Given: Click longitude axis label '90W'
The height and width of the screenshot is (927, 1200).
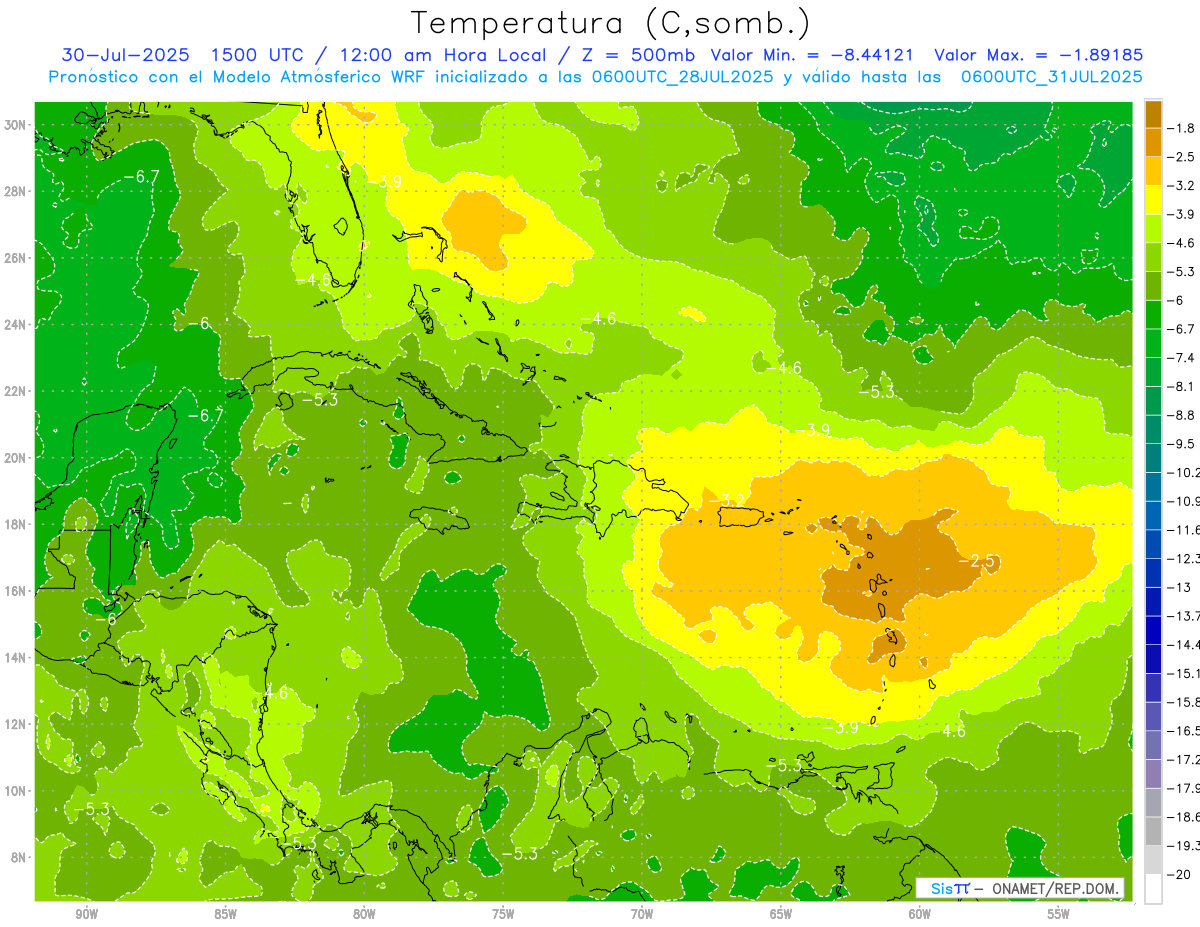Looking at the screenshot, I should click(86, 914).
